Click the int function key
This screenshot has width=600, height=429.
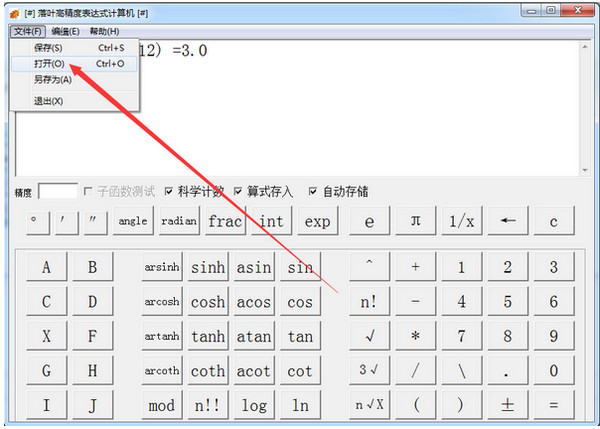tap(271, 221)
